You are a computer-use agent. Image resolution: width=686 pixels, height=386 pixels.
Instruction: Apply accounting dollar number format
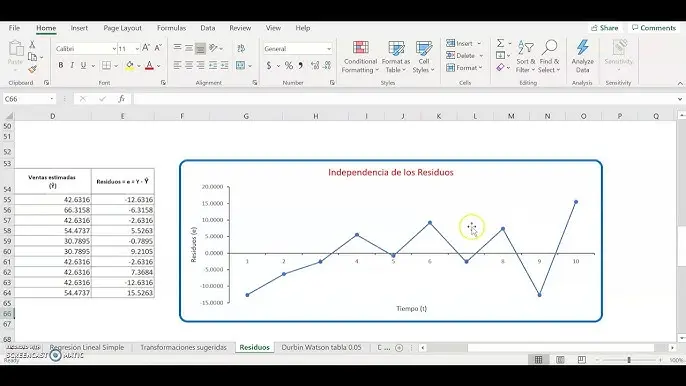point(269,66)
